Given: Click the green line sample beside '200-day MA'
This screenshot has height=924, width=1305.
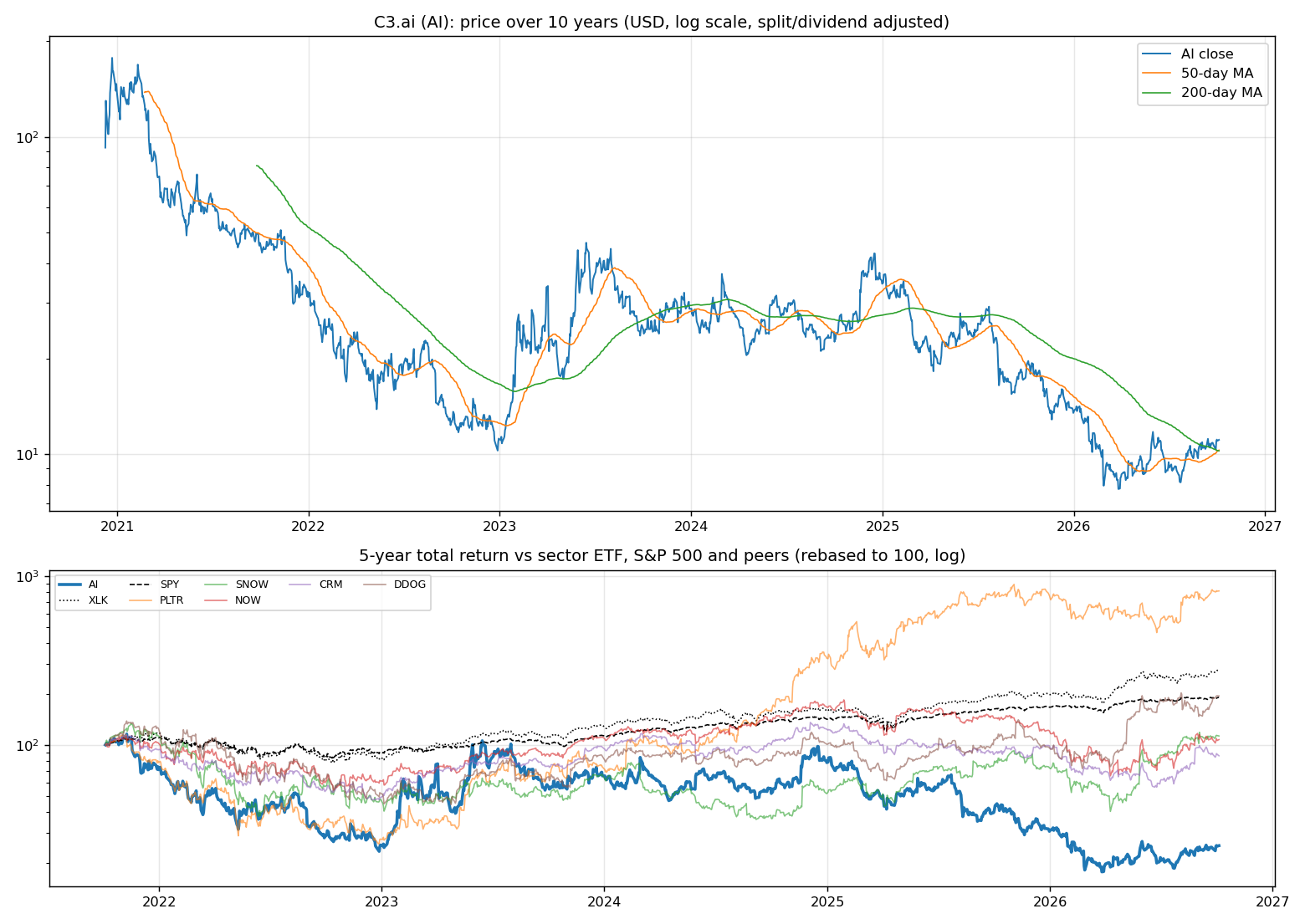Looking at the screenshot, I should [1158, 93].
